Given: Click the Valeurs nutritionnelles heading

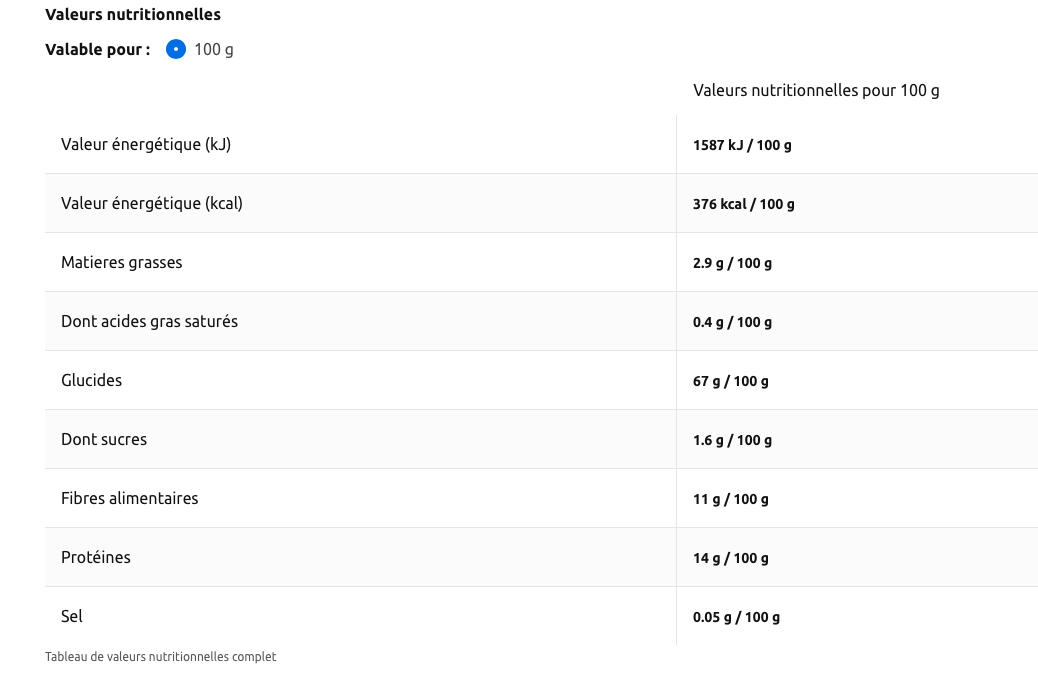Looking at the screenshot, I should [133, 15].
